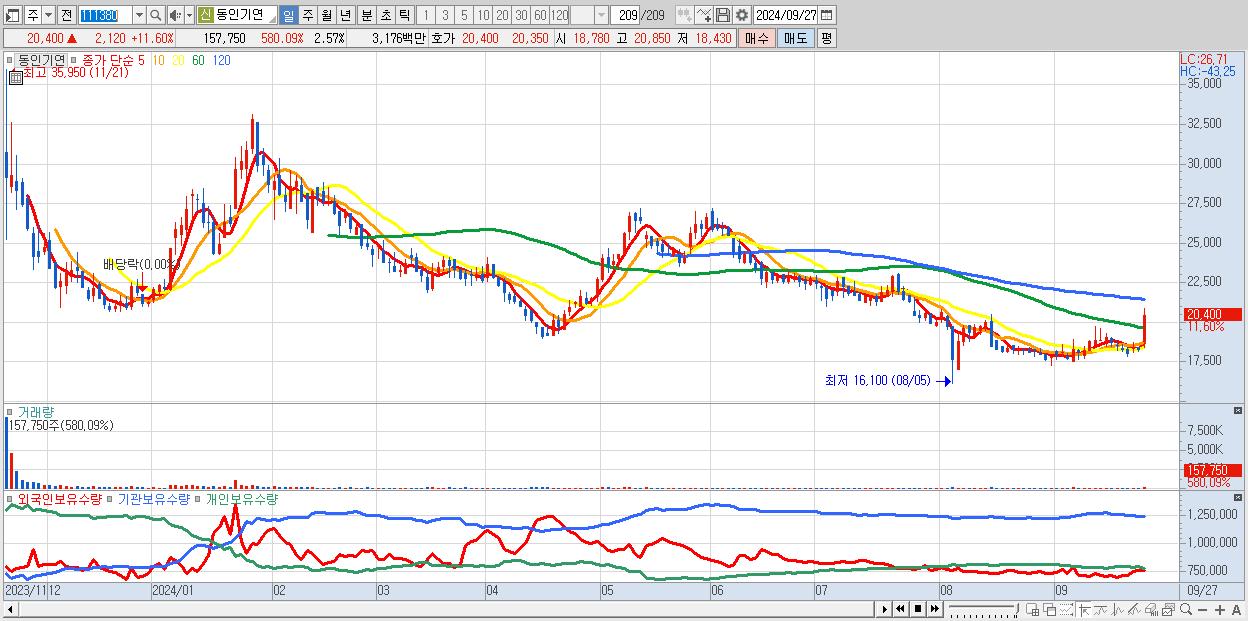Click the line-tool arrow icon near save
1248x621 pixels.
[x=704, y=15]
